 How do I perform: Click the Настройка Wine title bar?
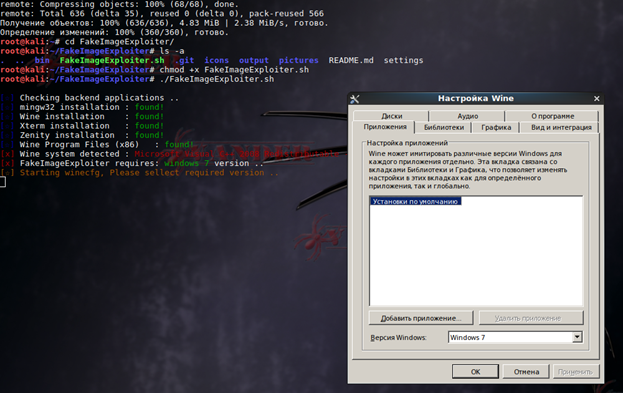(476, 98)
